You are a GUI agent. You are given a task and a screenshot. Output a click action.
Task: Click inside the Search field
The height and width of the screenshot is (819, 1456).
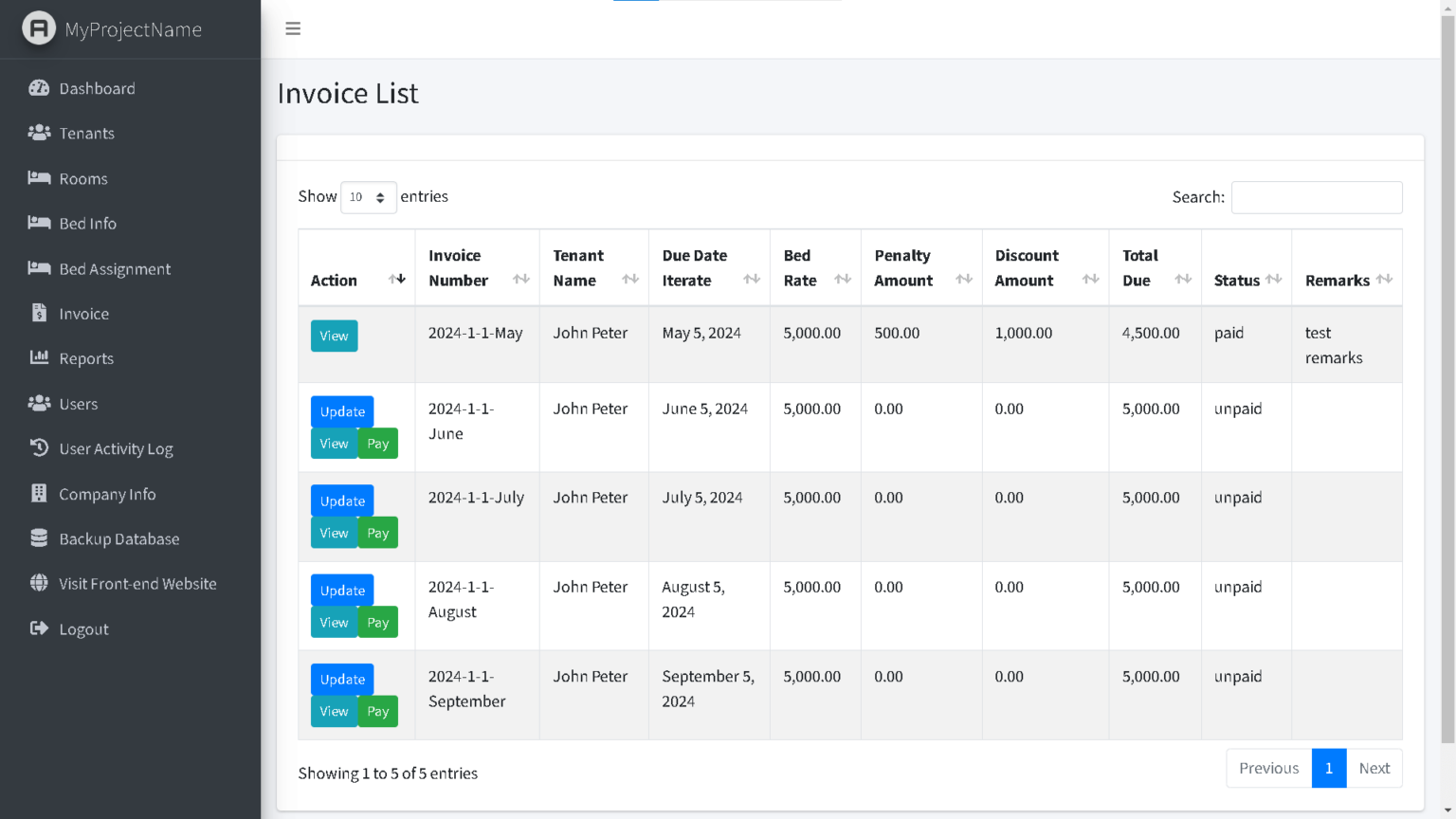1317,197
